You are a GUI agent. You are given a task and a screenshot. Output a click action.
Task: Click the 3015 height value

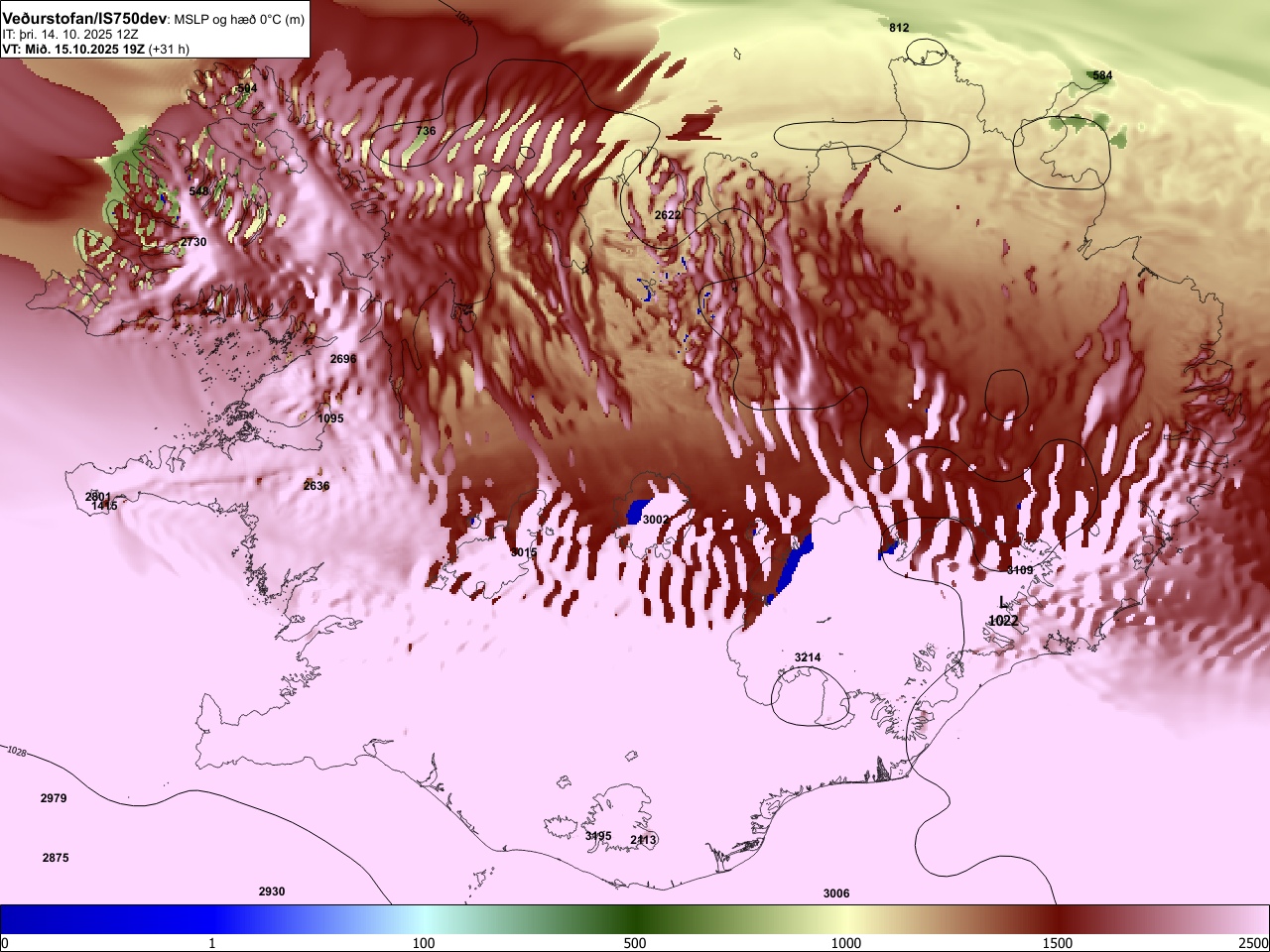click(x=524, y=552)
